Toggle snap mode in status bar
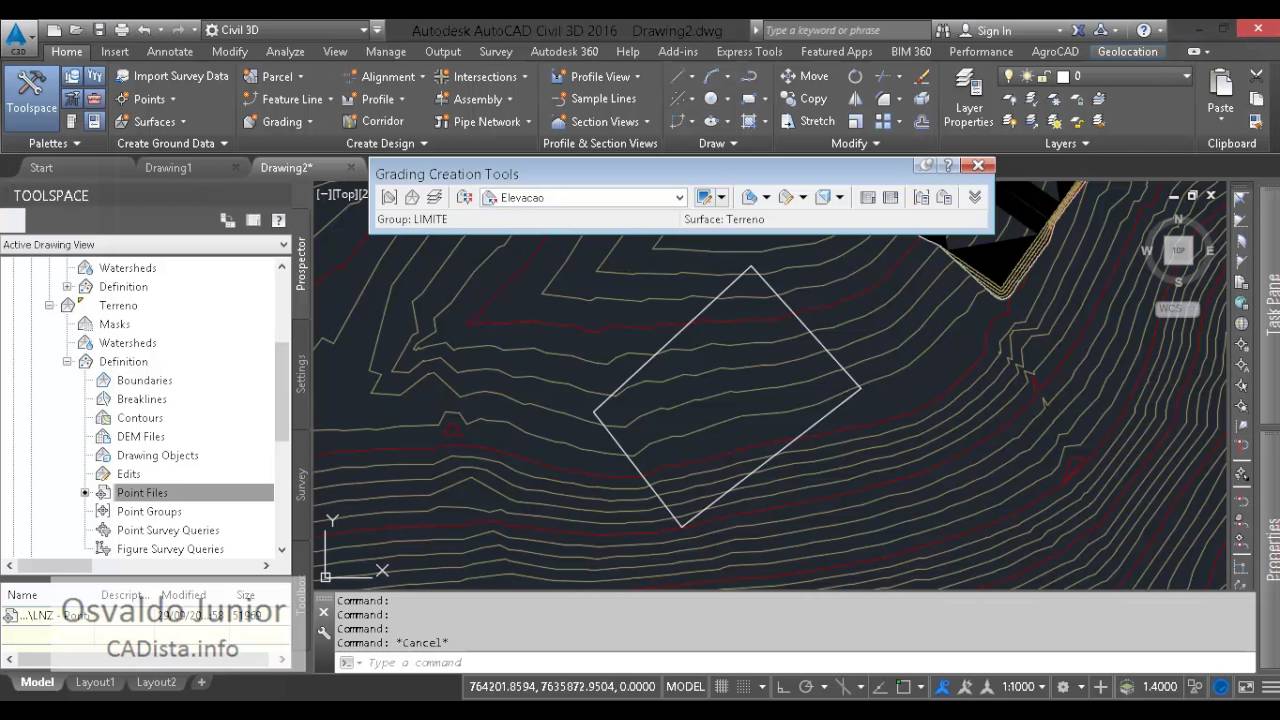1280x720 pixels. 743,687
